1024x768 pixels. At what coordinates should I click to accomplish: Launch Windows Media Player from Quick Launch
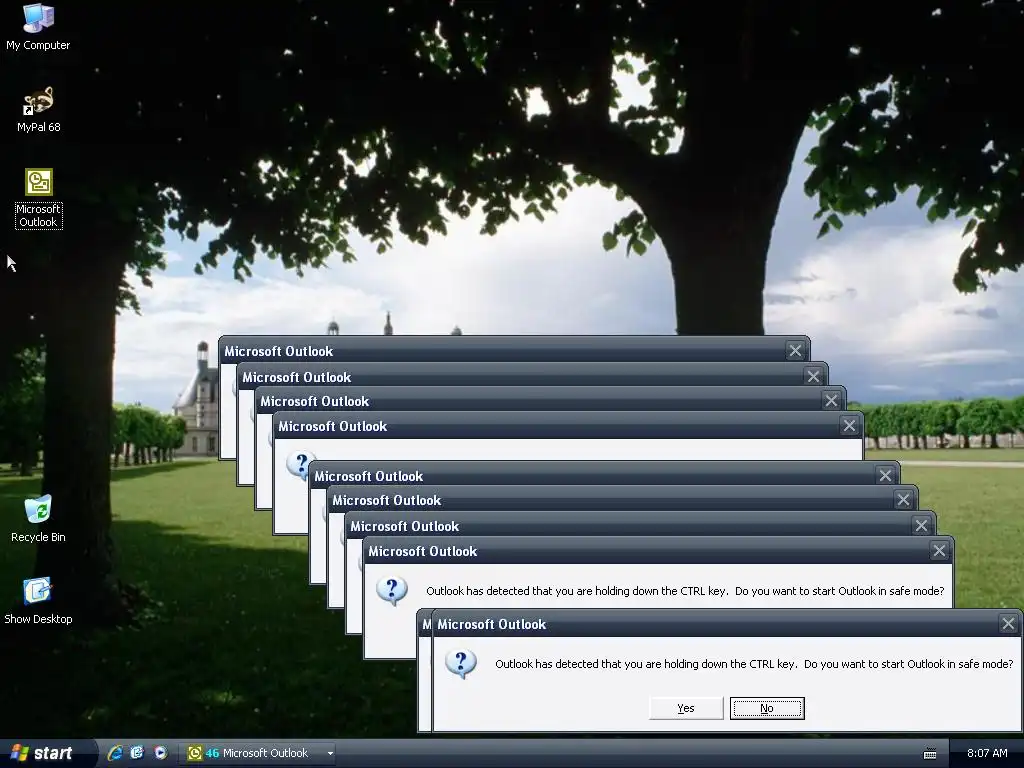pyautogui.click(x=160, y=753)
